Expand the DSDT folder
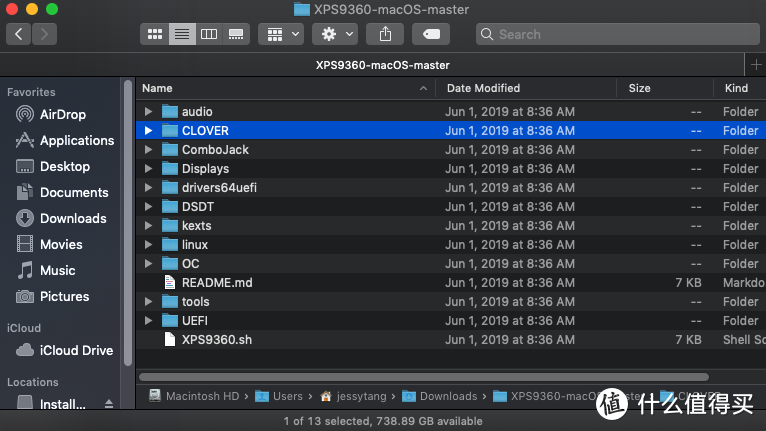 pyautogui.click(x=148, y=207)
